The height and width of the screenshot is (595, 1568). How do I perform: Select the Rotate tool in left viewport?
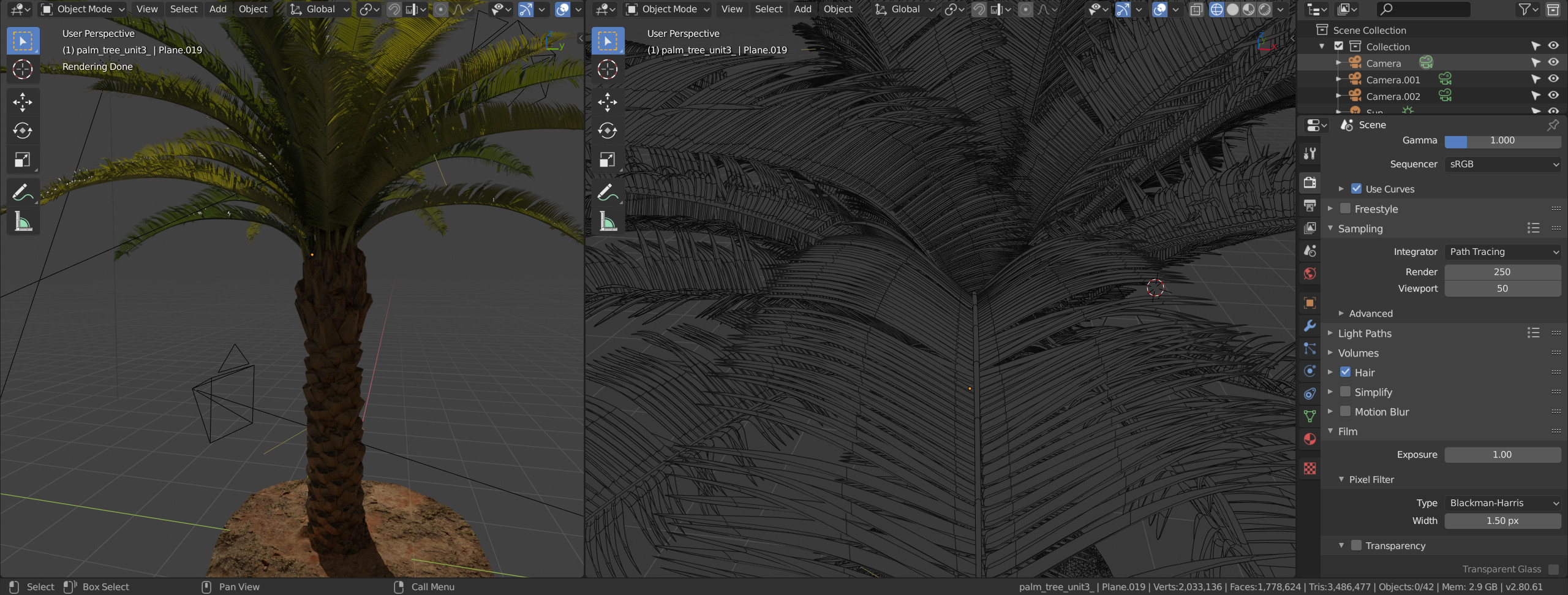[23, 131]
